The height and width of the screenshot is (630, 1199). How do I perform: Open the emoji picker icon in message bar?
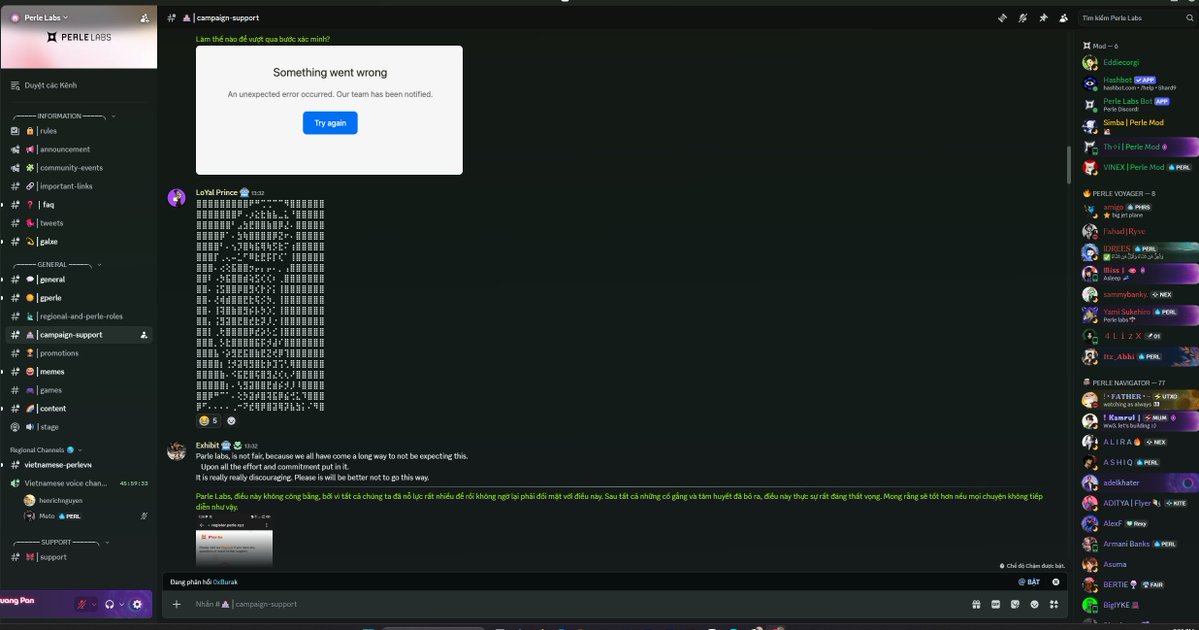[1035, 604]
